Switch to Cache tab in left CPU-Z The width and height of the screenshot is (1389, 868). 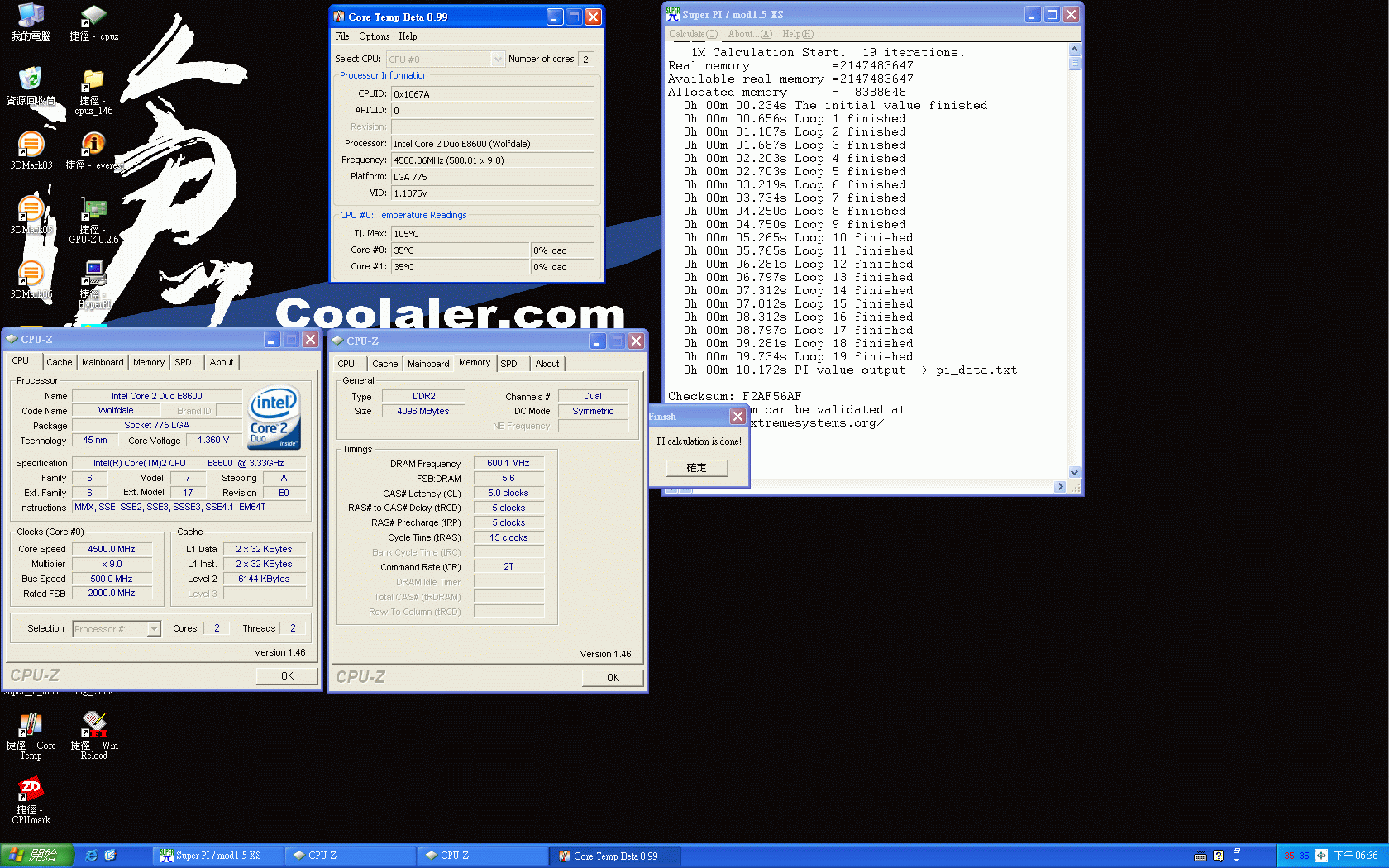tap(59, 362)
